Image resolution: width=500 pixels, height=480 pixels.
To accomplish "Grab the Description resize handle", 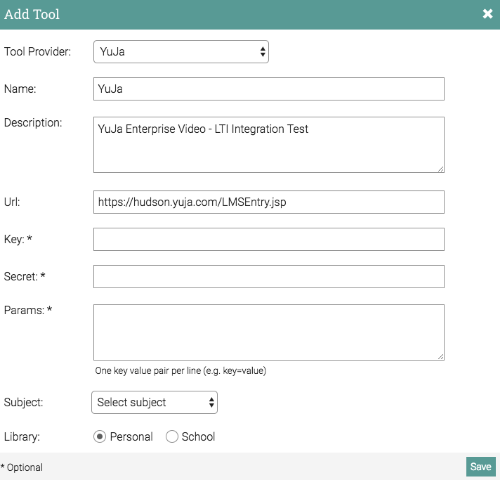I will coord(441,169).
